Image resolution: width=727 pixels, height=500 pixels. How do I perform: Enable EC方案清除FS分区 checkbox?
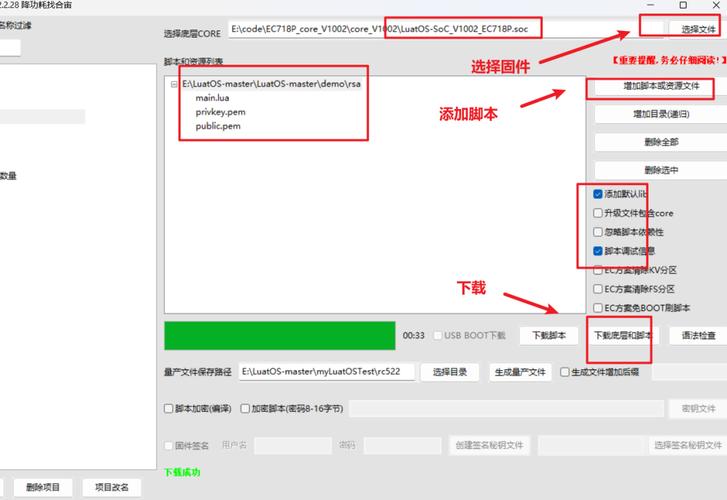(598, 289)
